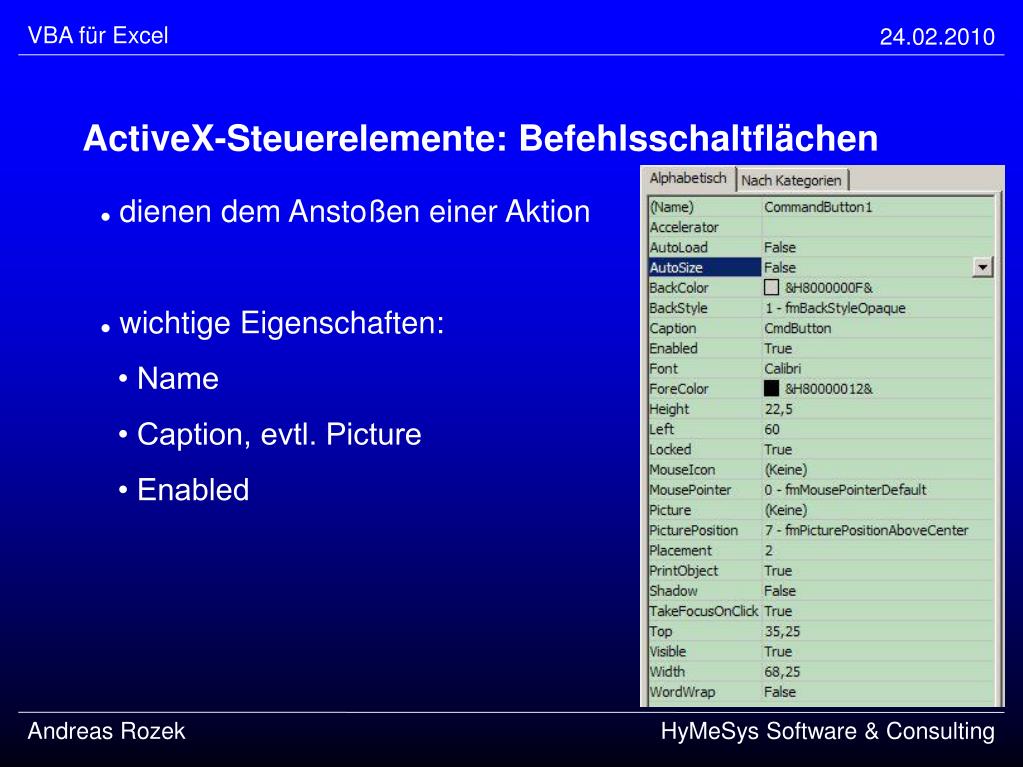The height and width of the screenshot is (767, 1023).
Task: Select the MousePointer property
Action: (x=690, y=490)
